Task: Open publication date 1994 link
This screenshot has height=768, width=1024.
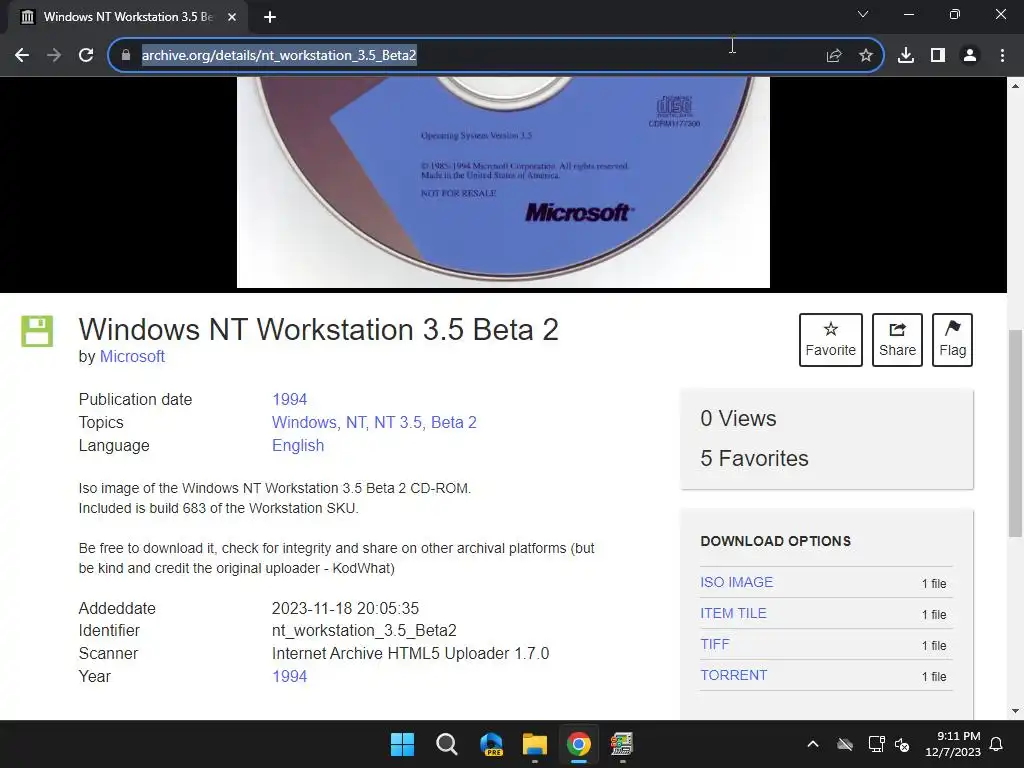Action: pyautogui.click(x=289, y=400)
